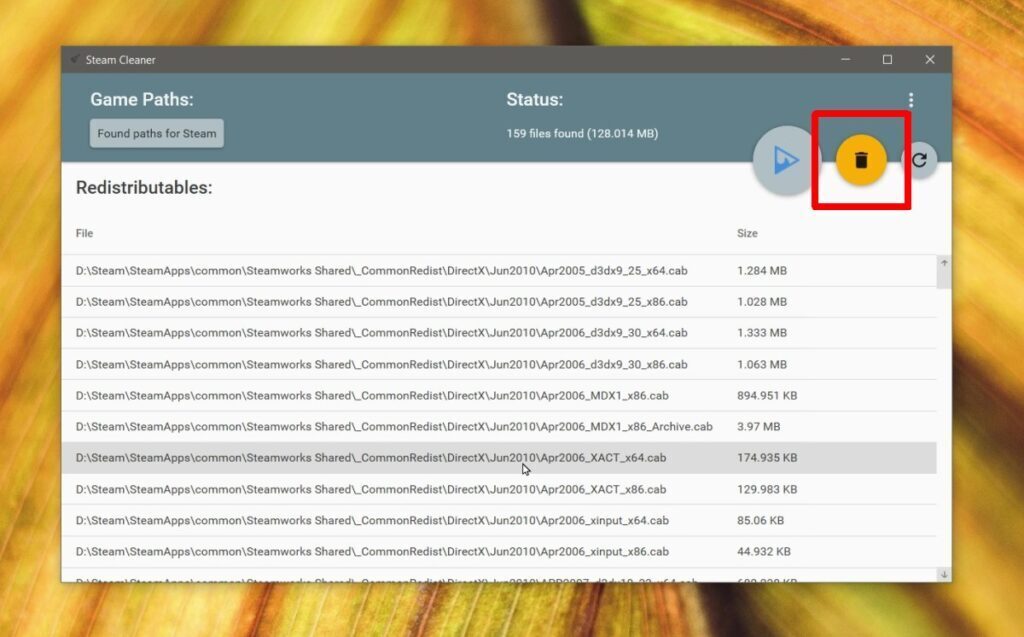
Task: Sort list by the Size column
Action: click(747, 233)
